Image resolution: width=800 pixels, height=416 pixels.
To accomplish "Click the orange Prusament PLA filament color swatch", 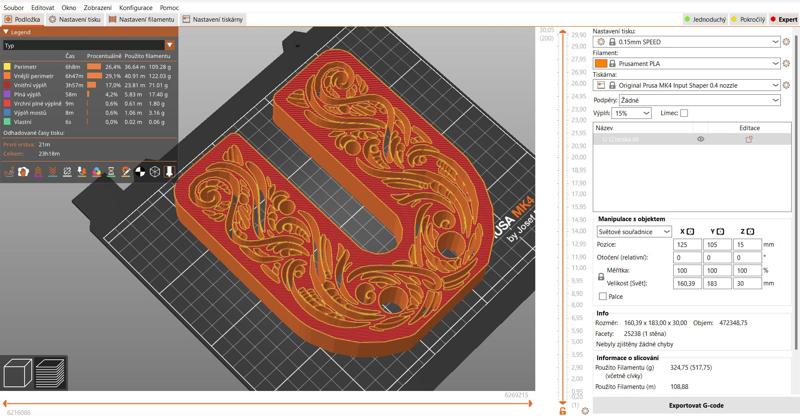I will click(x=601, y=64).
